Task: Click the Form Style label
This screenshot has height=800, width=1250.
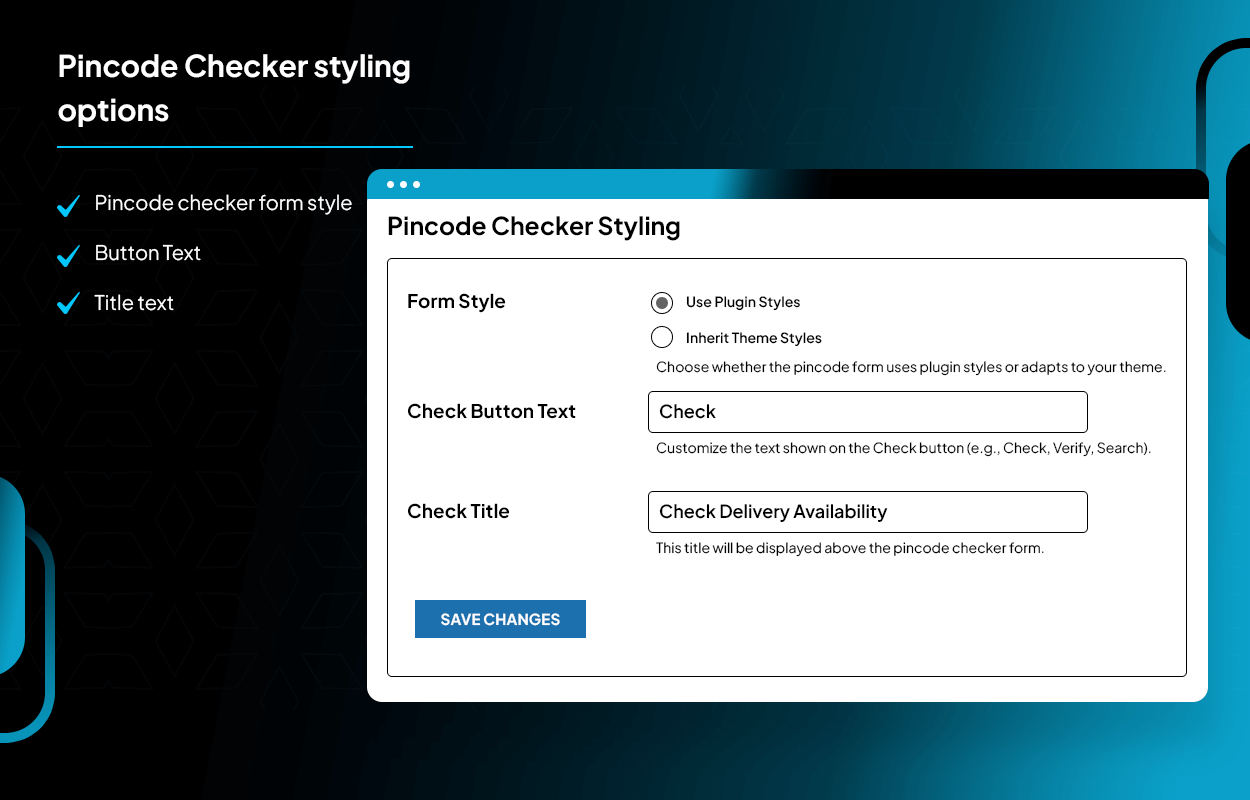Action: click(x=456, y=302)
